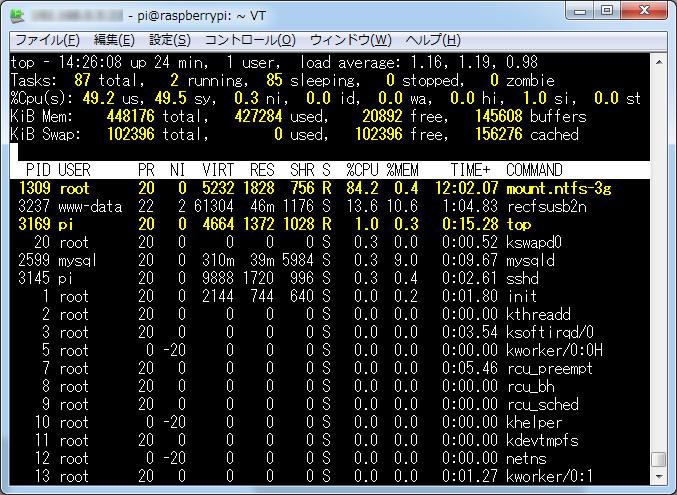The width and height of the screenshot is (677, 495).
Task: Click the rcu_bh command text
Action: pos(531,386)
